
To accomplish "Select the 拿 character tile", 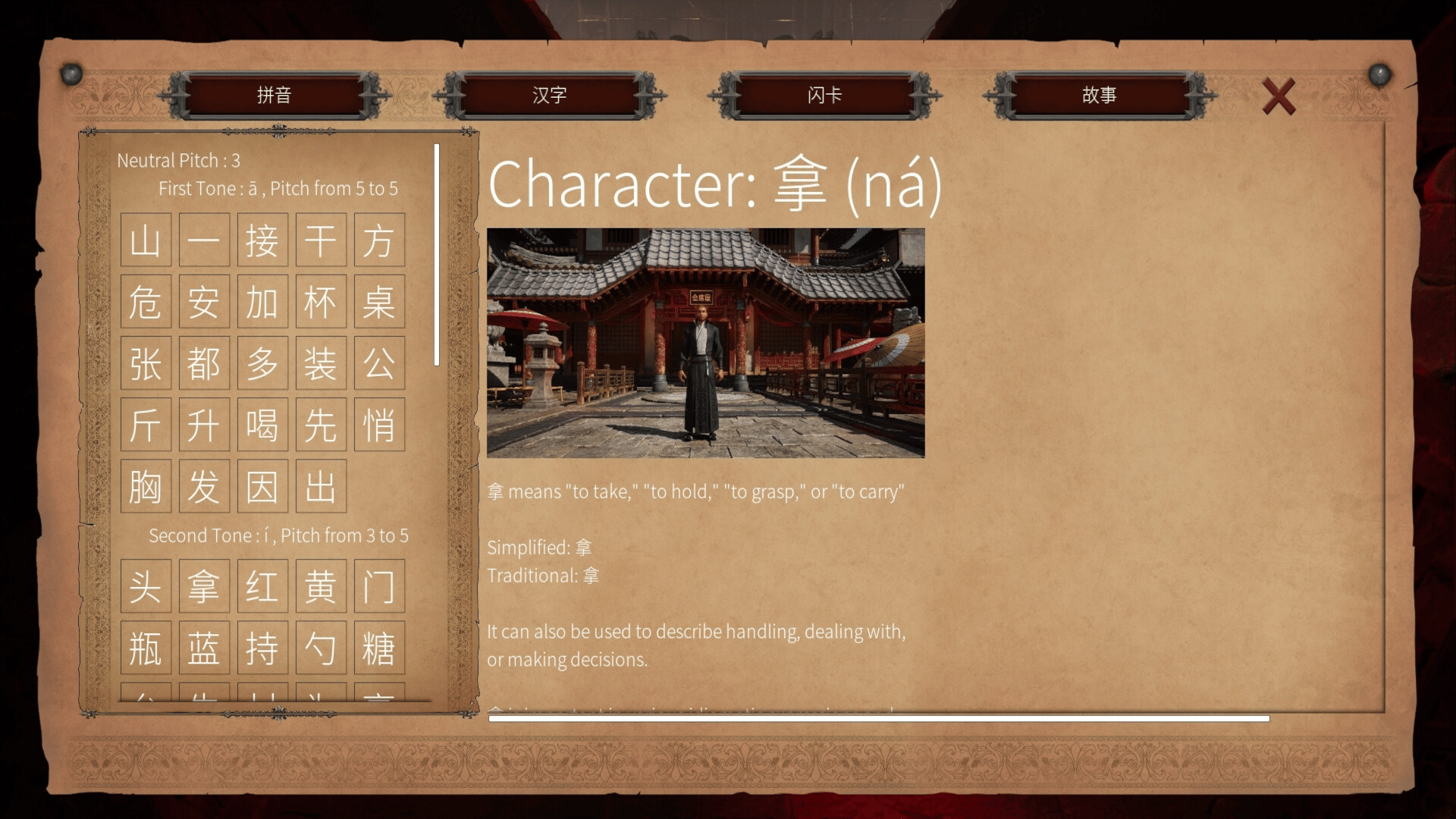I will [x=204, y=586].
